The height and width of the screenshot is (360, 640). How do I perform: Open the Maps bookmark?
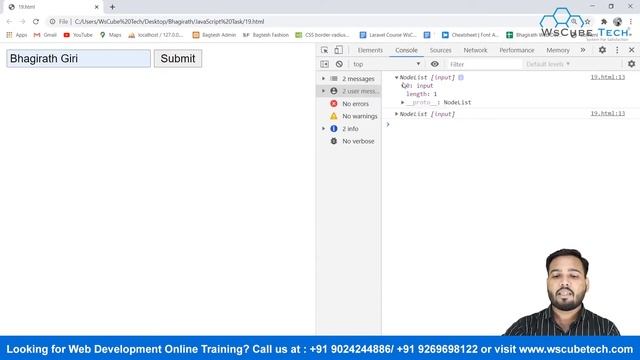111,35
